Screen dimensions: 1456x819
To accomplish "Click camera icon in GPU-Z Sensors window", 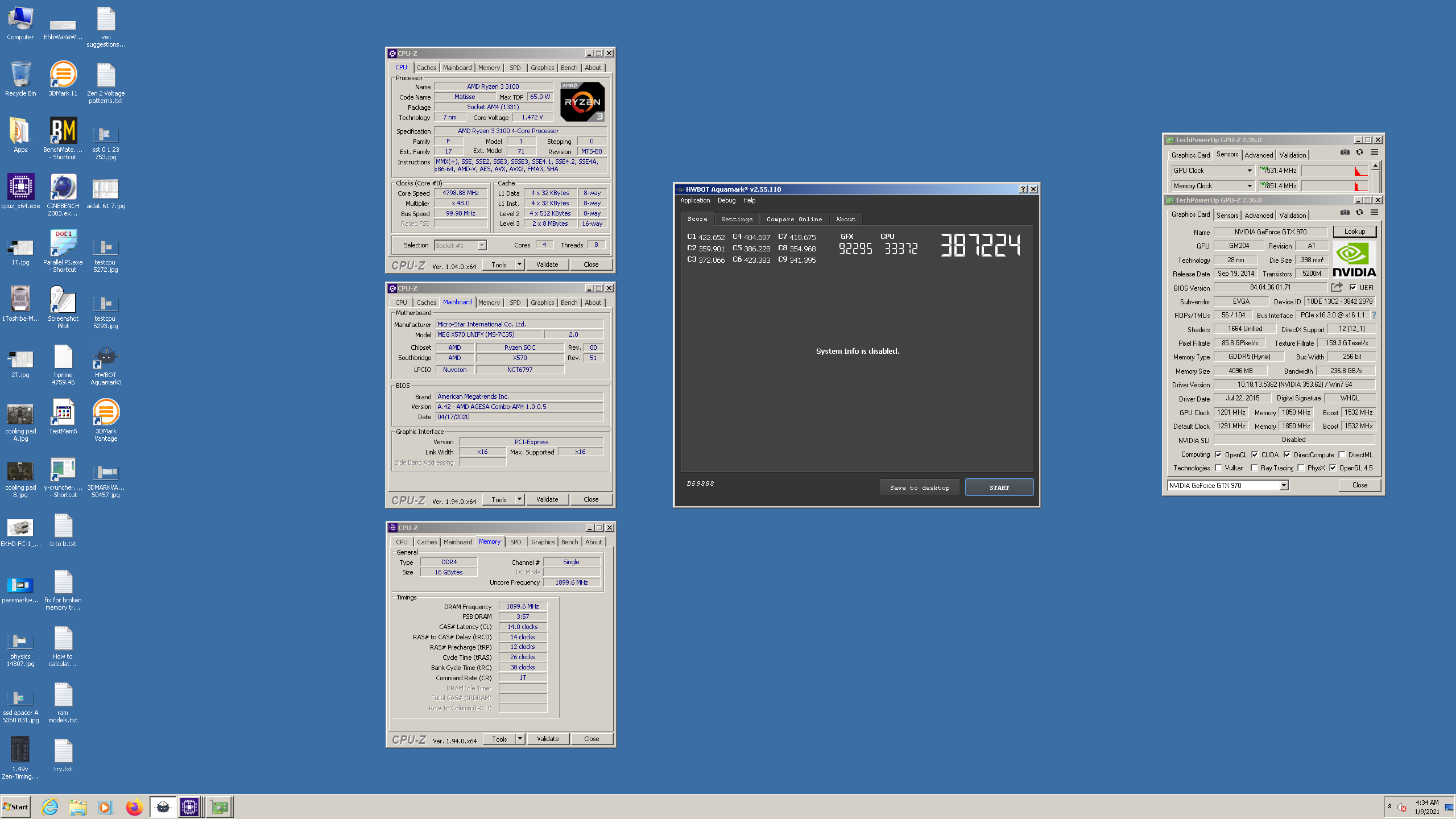I will click(x=1345, y=152).
